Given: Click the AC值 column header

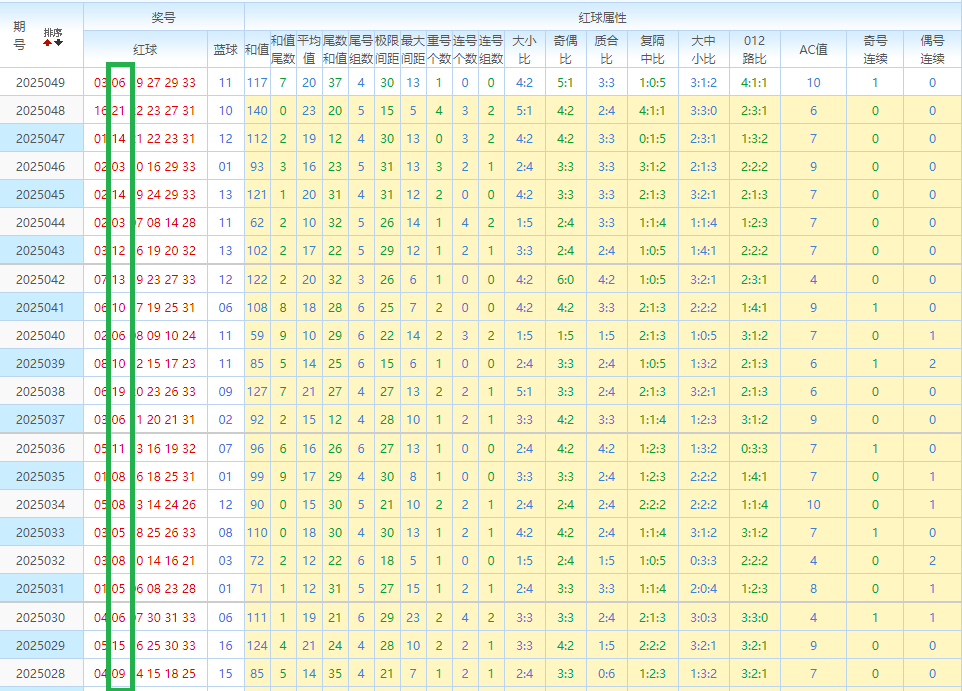Looking at the screenshot, I should pyautogui.click(x=813, y=50).
